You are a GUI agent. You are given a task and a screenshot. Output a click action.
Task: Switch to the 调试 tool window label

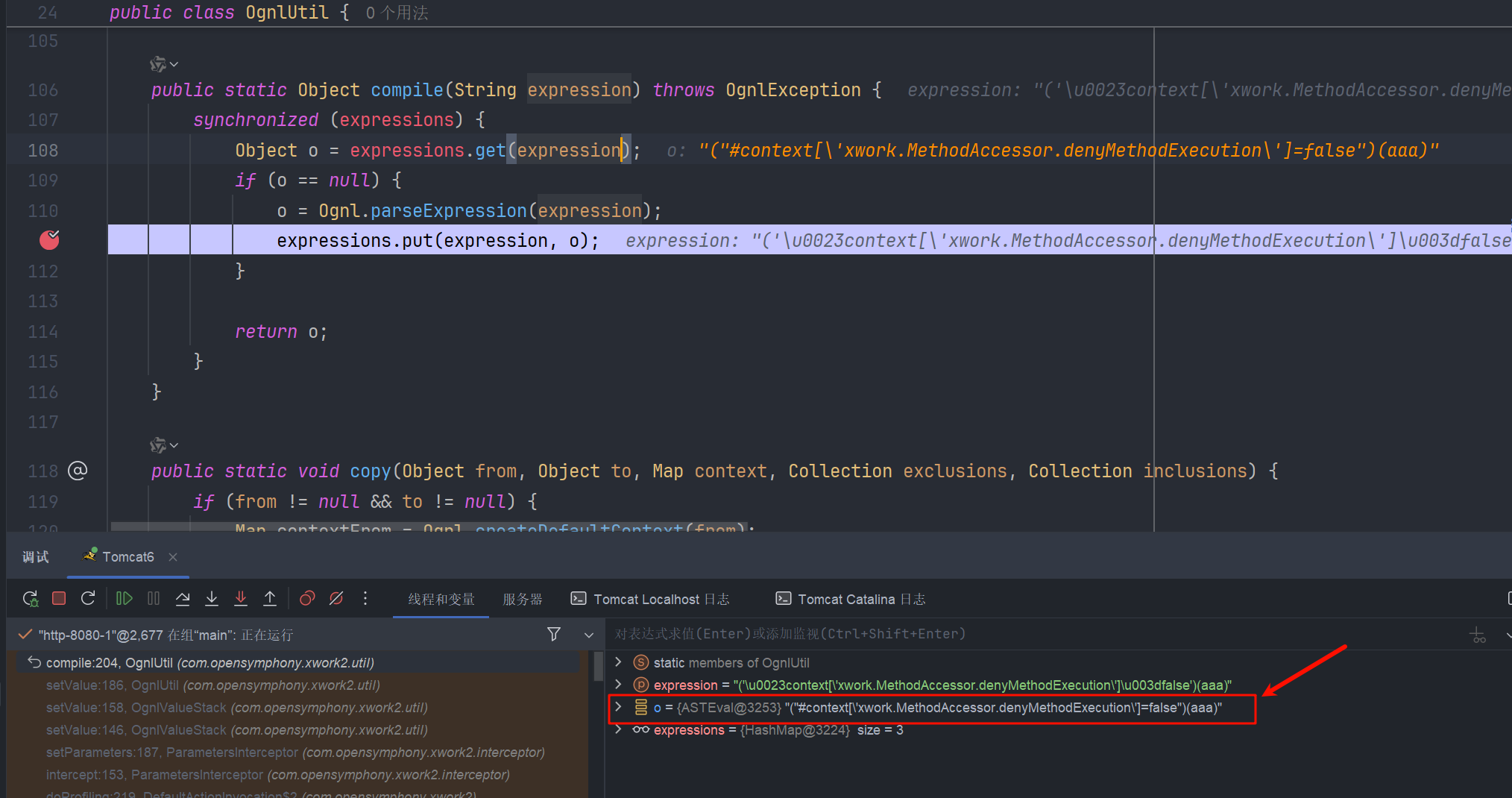click(x=36, y=557)
